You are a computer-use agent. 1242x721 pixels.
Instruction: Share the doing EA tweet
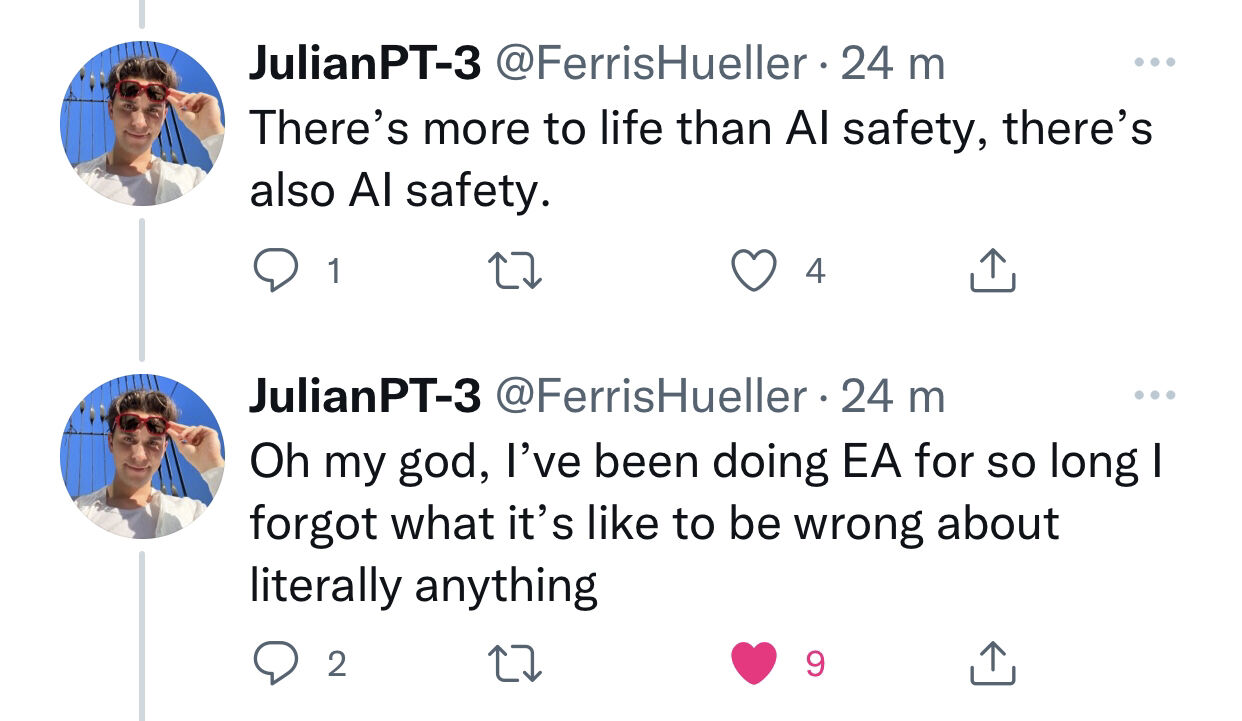994,663
